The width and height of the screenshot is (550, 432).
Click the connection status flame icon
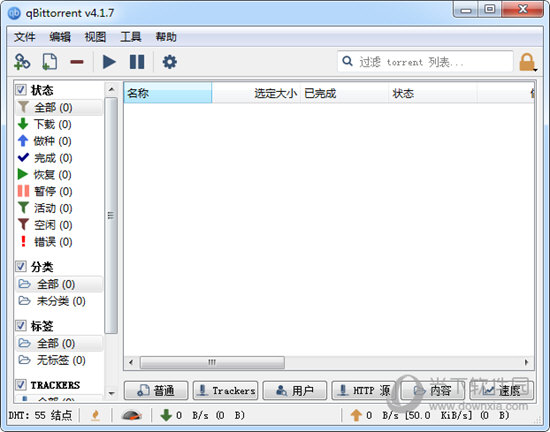95,415
